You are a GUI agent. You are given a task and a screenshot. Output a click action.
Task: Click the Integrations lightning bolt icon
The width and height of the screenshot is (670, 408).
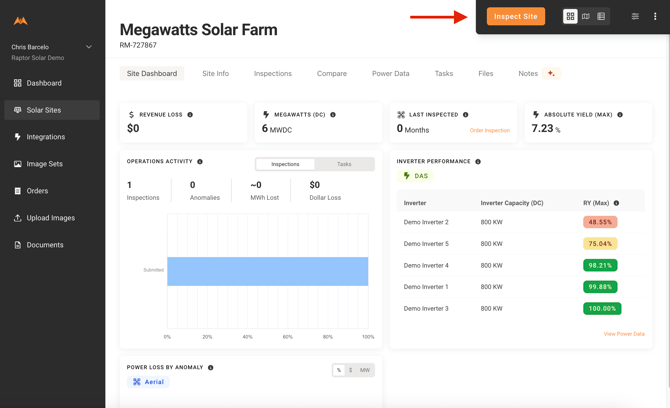18,137
